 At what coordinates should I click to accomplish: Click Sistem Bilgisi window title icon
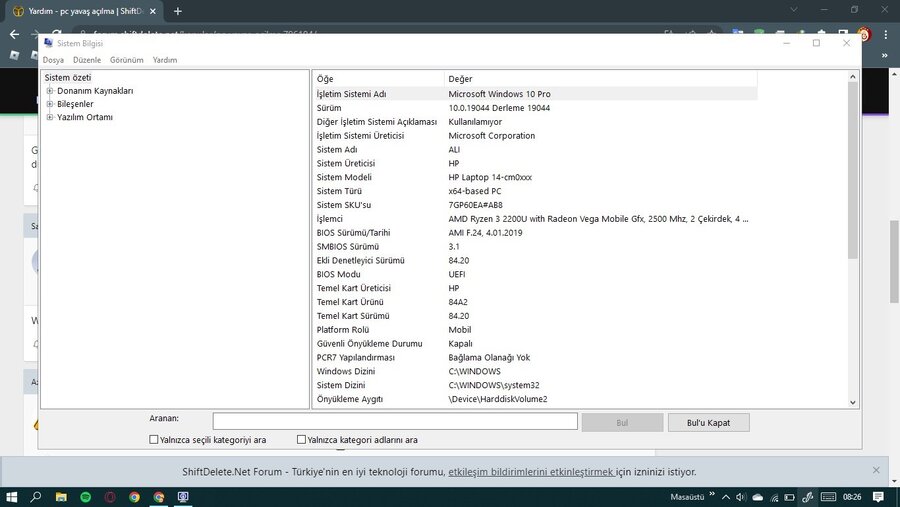click(48, 43)
